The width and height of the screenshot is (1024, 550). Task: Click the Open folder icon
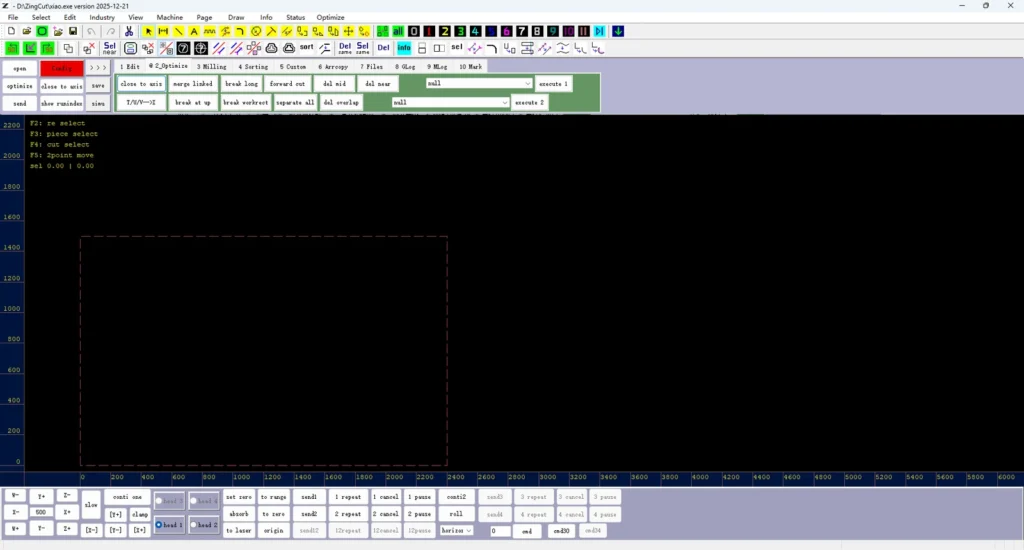click(27, 31)
